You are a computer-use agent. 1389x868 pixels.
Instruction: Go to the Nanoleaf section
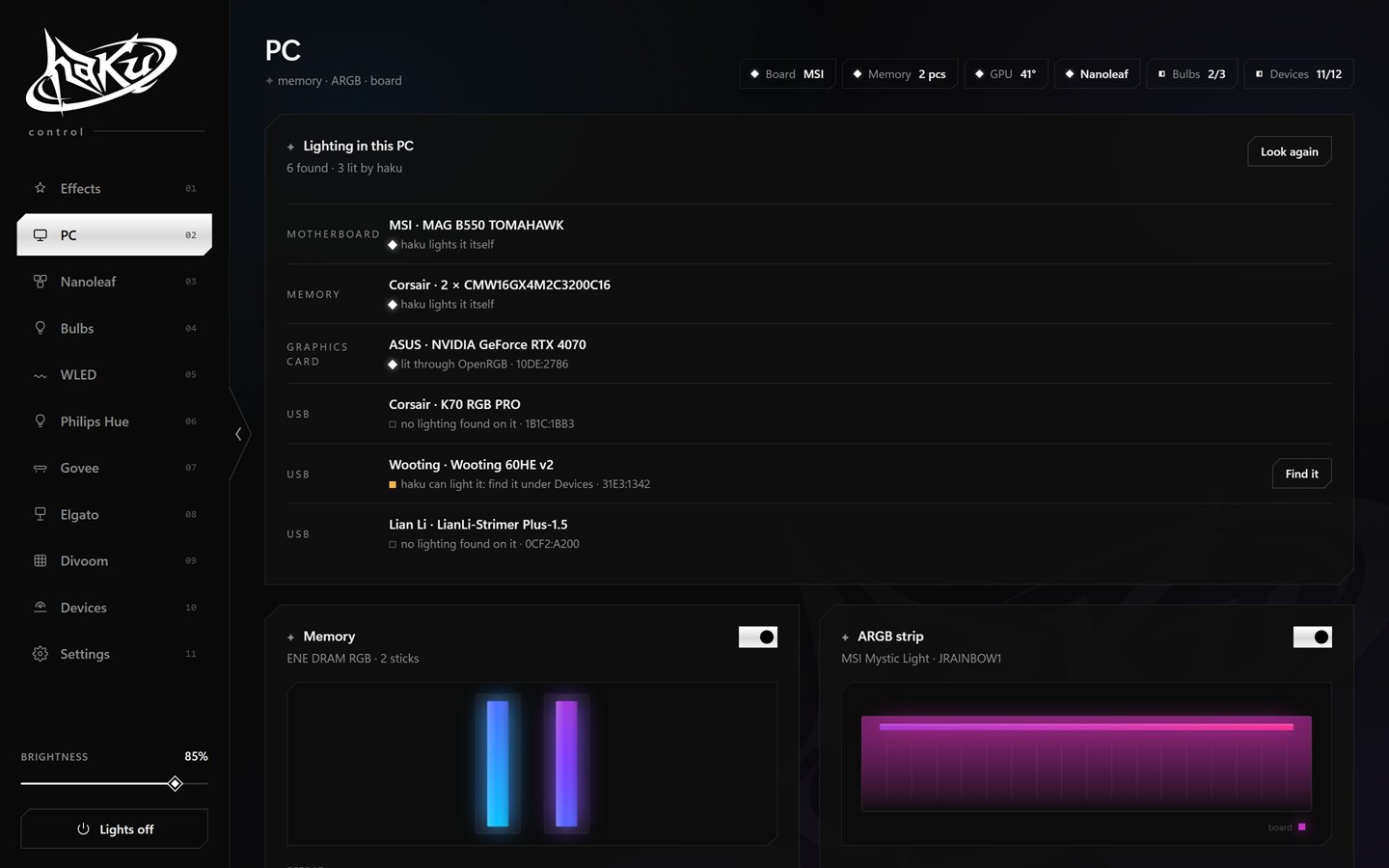[114, 282]
